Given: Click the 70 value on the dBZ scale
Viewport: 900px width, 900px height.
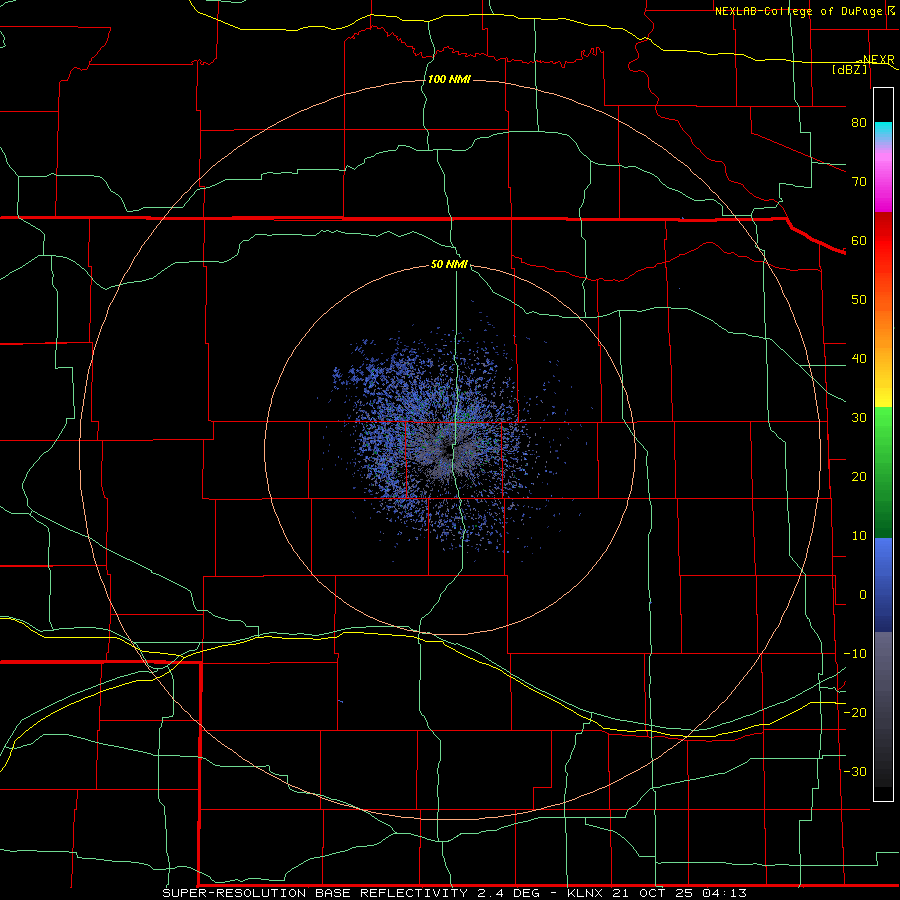Looking at the screenshot, I should tap(859, 181).
